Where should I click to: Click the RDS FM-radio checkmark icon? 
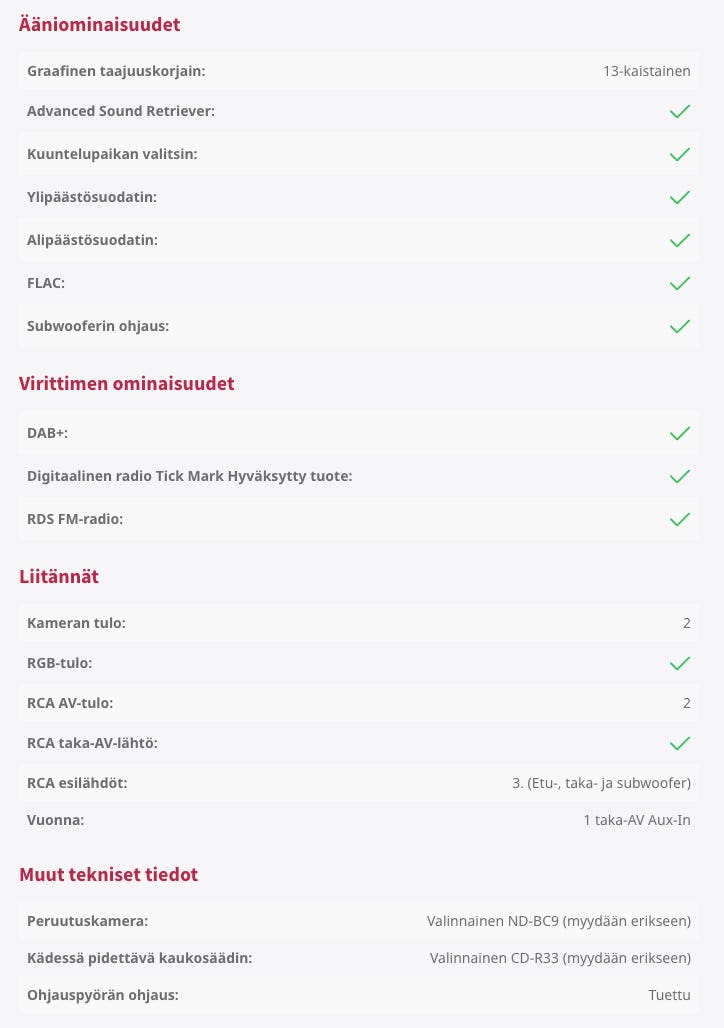coord(680,519)
